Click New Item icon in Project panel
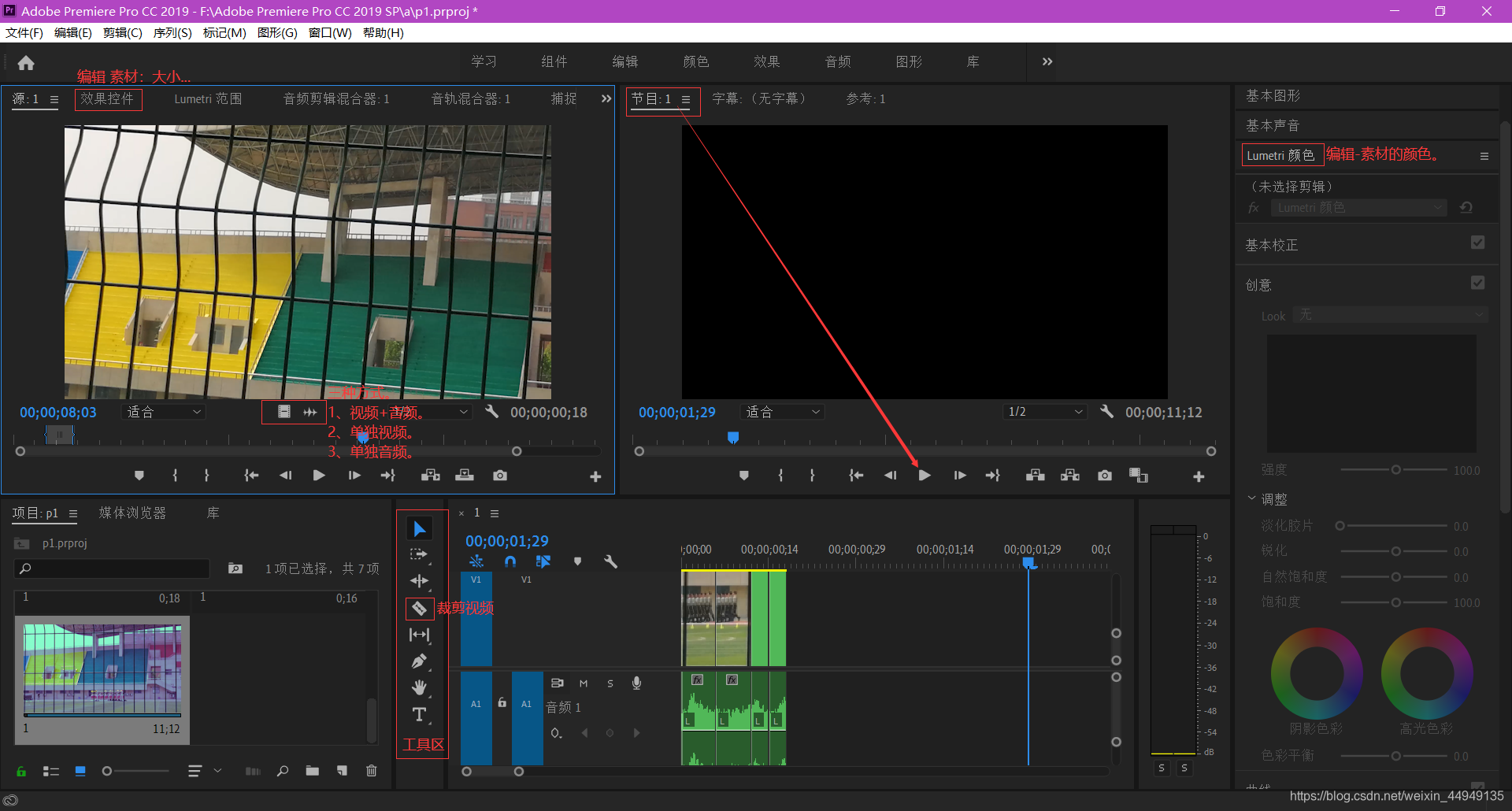The image size is (1512, 811). (x=342, y=771)
